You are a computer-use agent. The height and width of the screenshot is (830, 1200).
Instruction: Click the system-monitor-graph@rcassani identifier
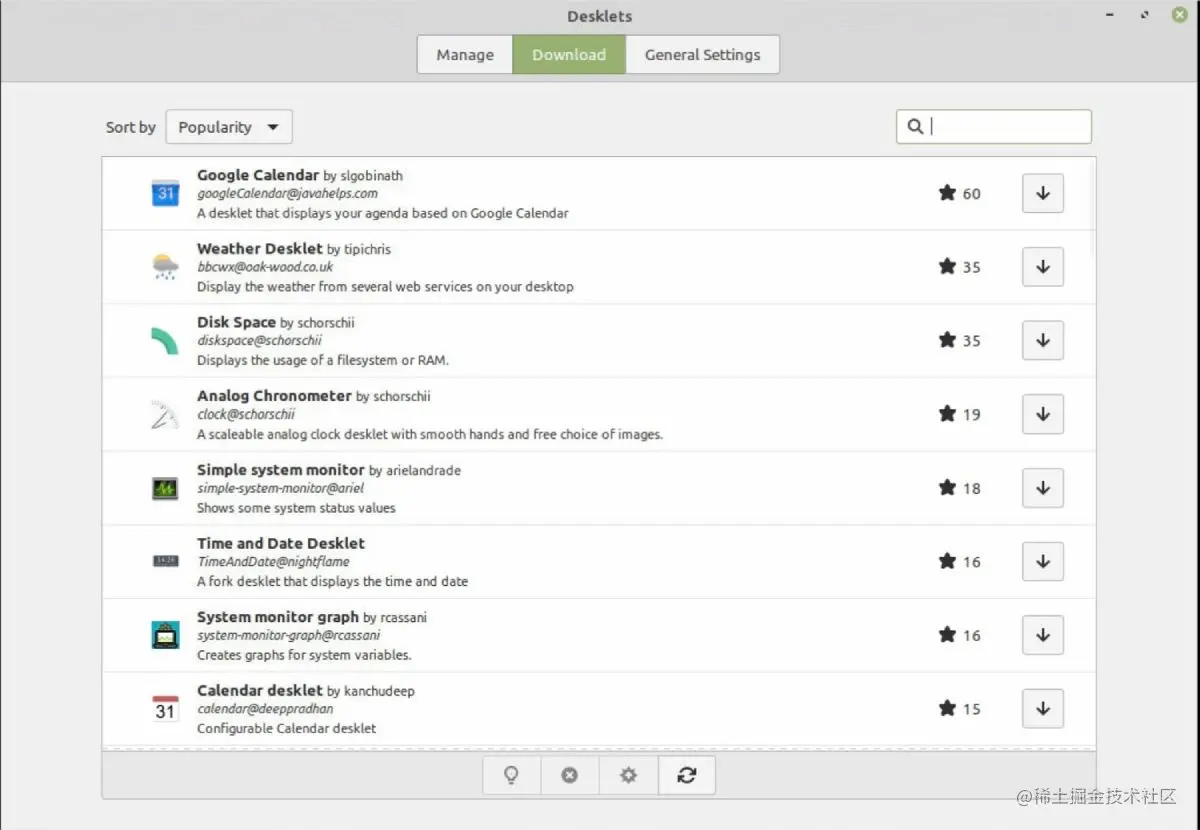(289, 635)
